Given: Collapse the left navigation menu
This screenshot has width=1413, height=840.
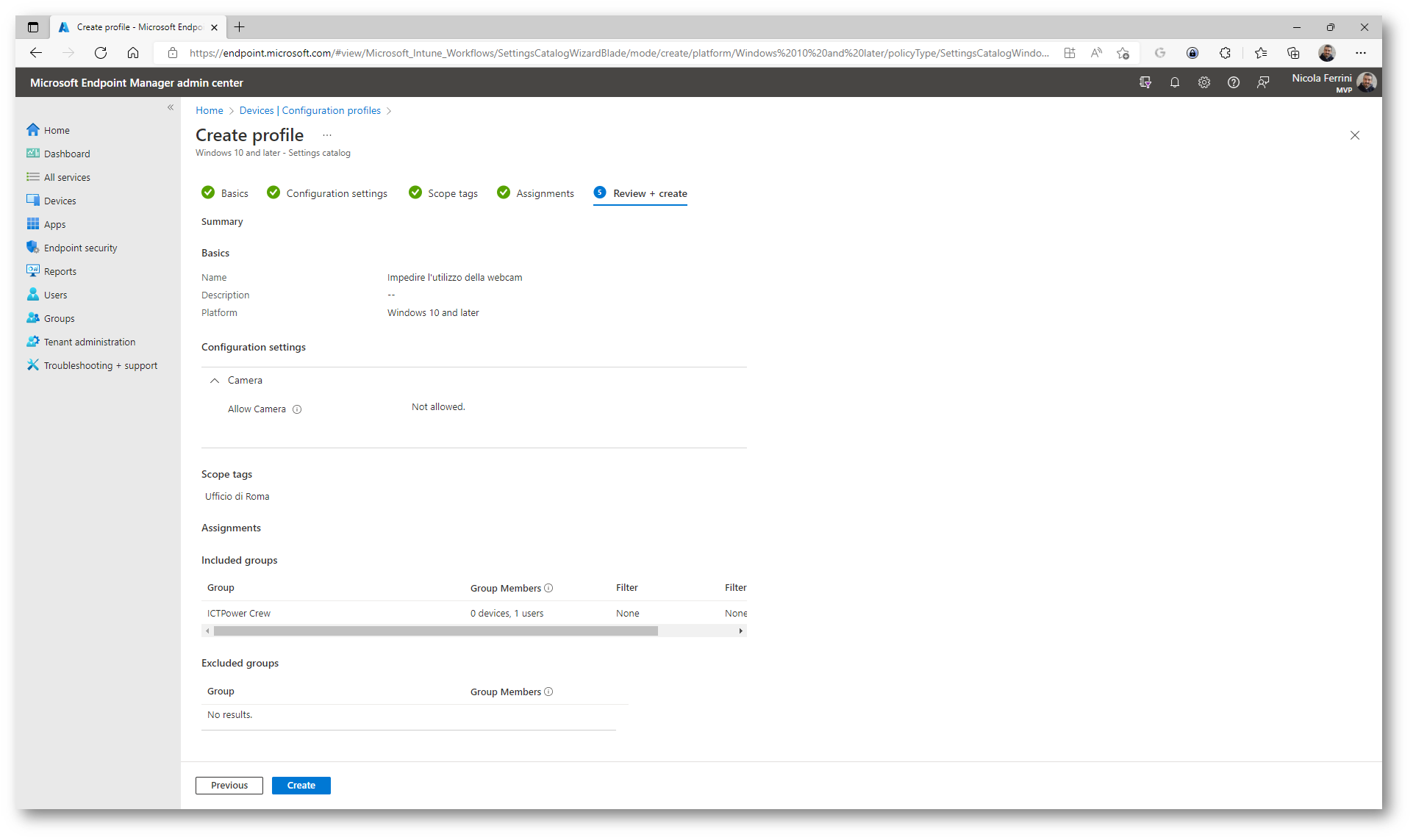Looking at the screenshot, I should pos(171,107).
